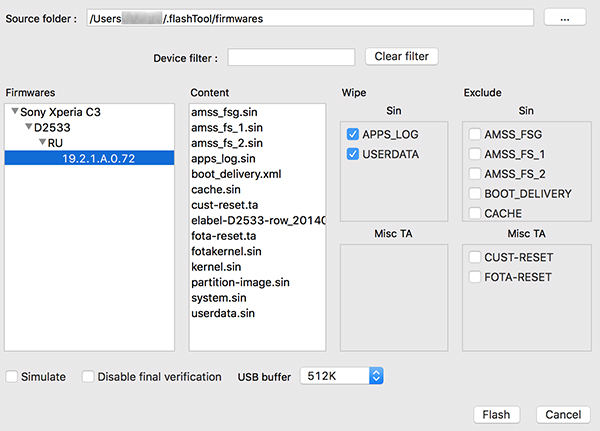This screenshot has height=431, width=600.
Task: Check the BOOT_DELIVERY exclude checkbox
Action: click(x=474, y=194)
